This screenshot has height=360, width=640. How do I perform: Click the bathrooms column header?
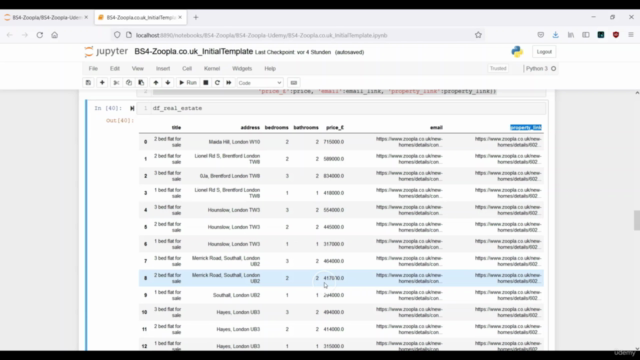[x=306, y=128]
